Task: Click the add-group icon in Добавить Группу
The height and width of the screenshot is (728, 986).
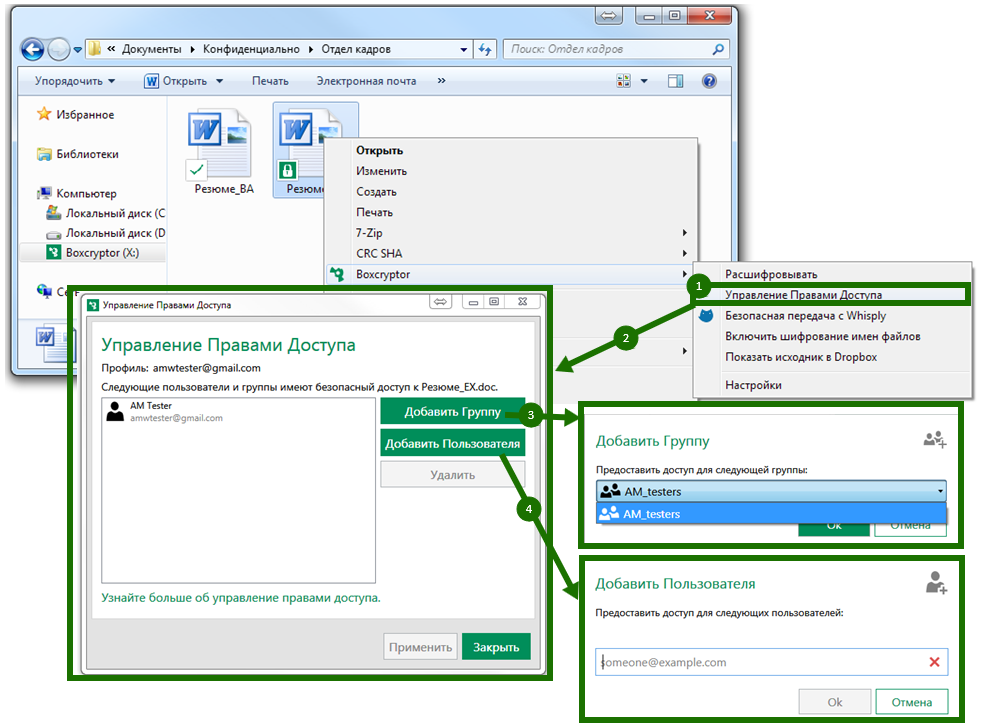Action: (x=934, y=439)
